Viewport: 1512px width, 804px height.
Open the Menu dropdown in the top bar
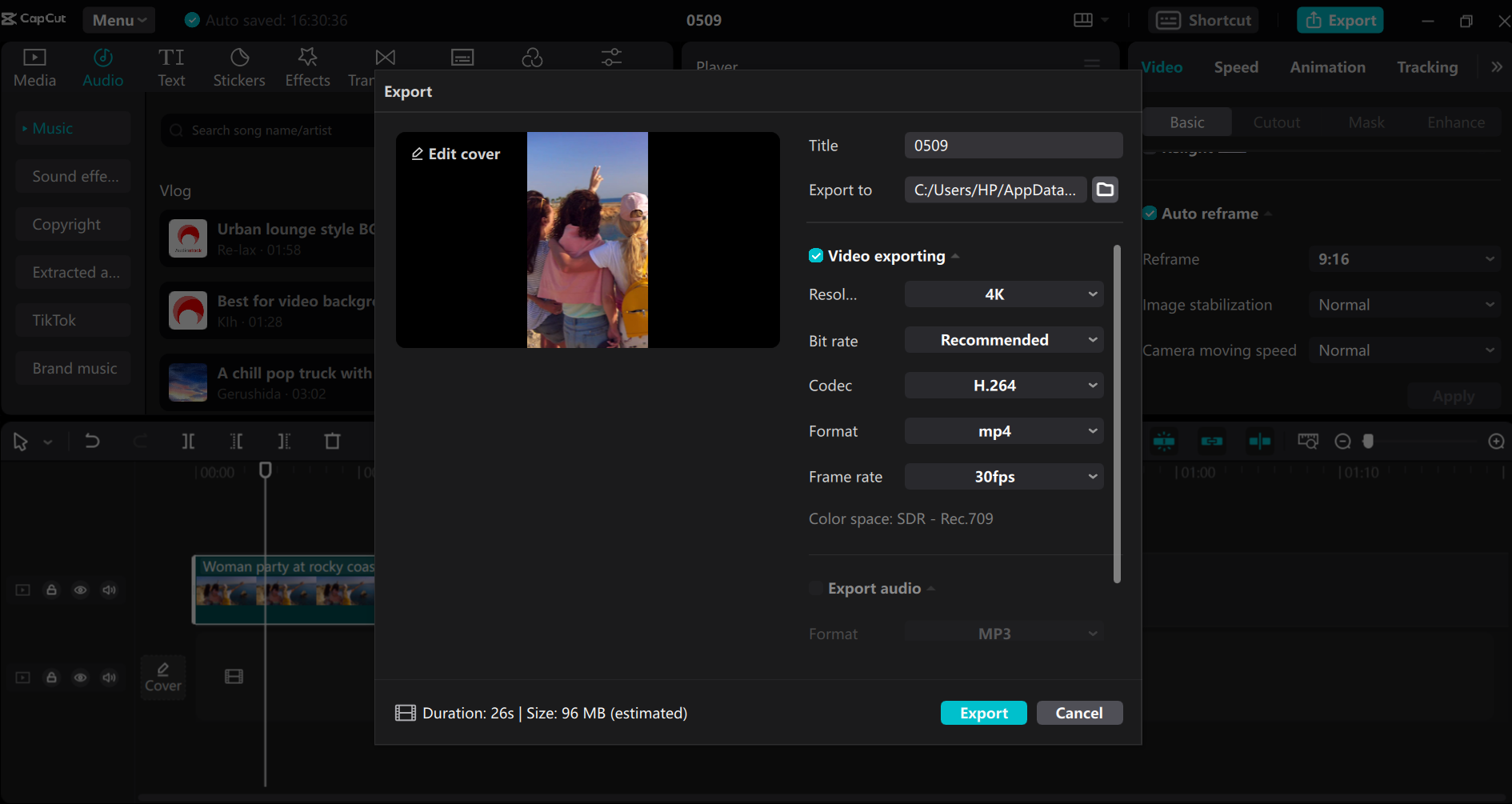pos(118,19)
